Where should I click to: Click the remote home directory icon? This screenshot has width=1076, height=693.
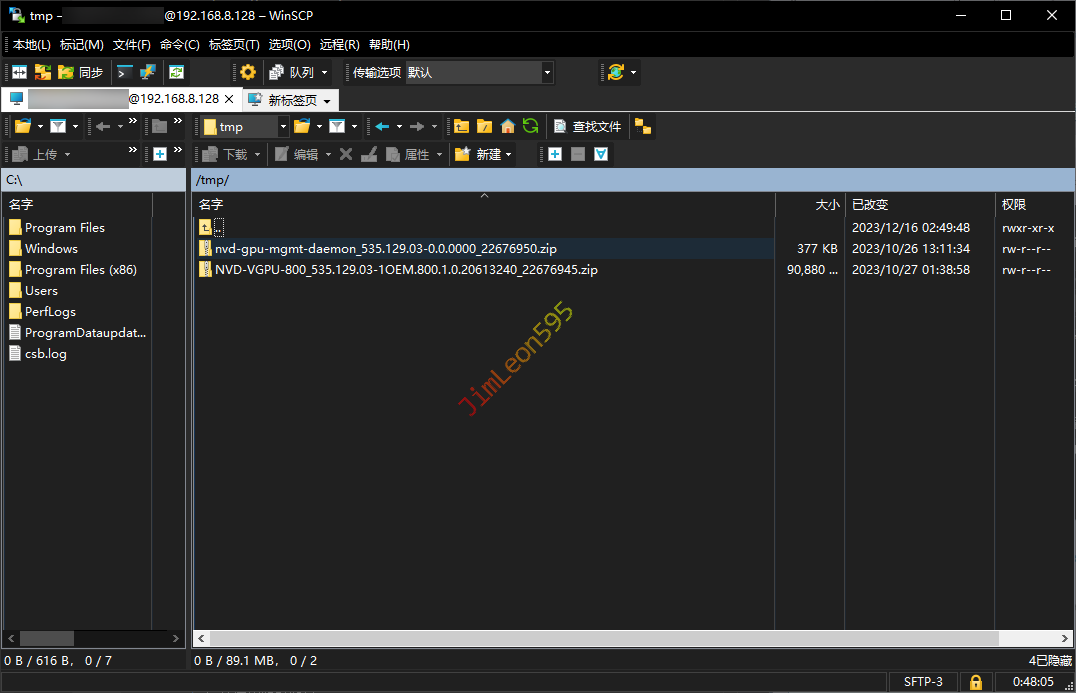tap(508, 126)
